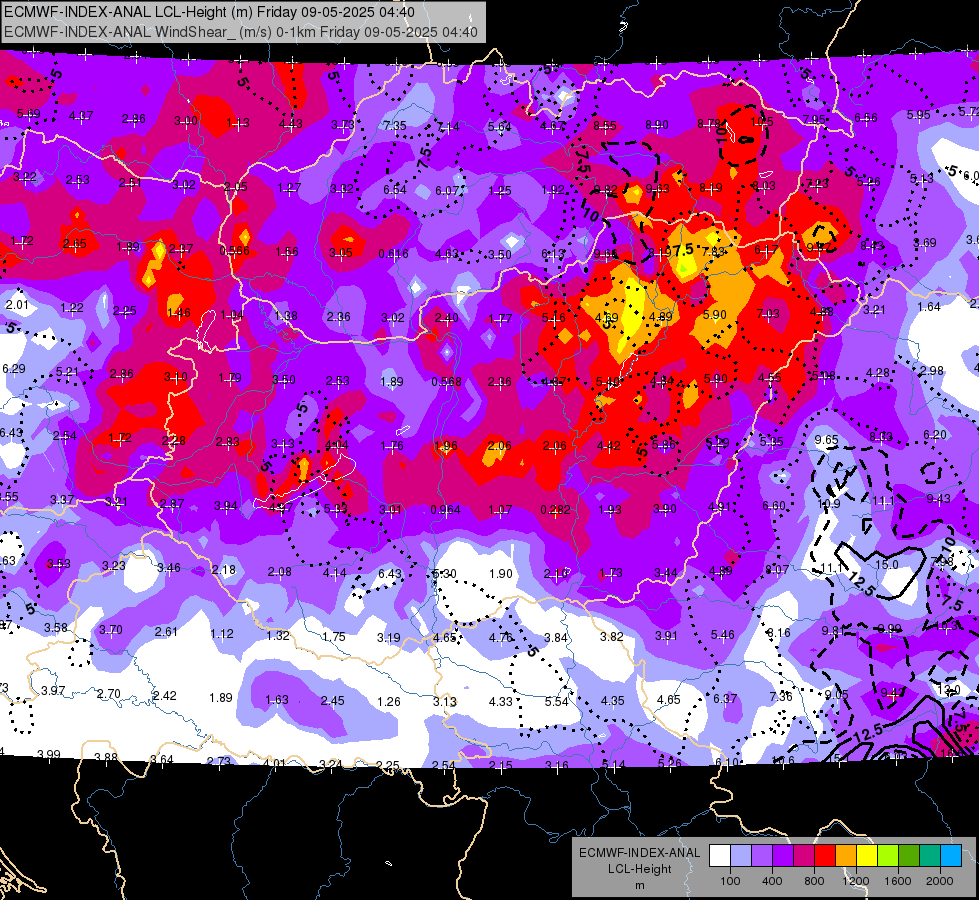Click the shear value 5.54

(x=556, y=702)
